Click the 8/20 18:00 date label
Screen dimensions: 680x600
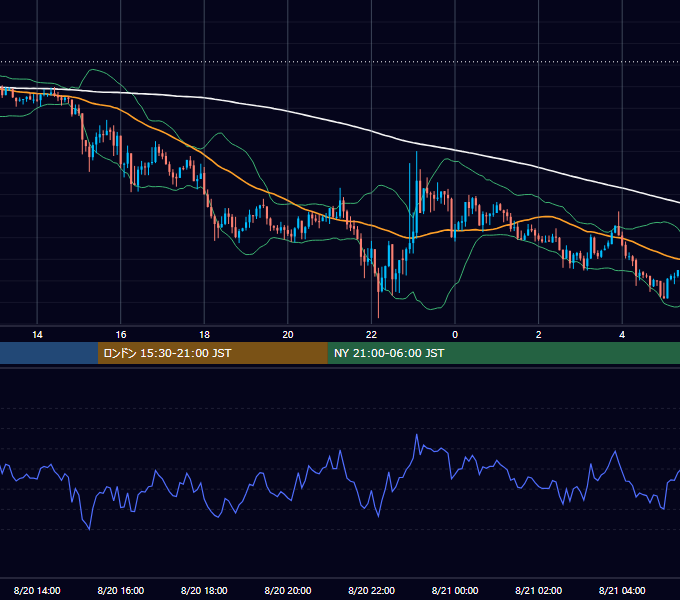pyautogui.click(x=204, y=590)
